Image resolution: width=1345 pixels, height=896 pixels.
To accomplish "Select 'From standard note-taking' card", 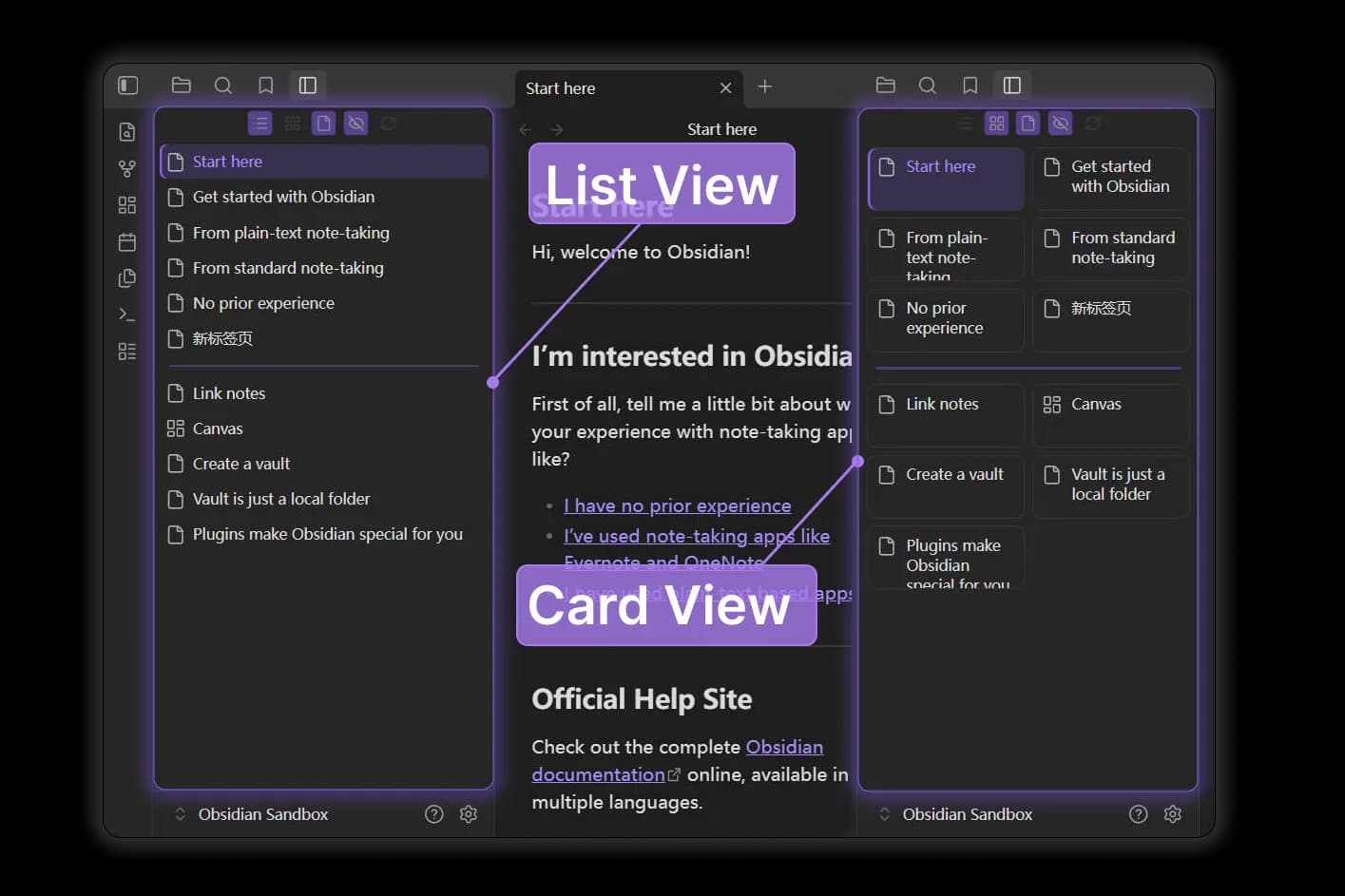I will pyautogui.click(x=1111, y=249).
